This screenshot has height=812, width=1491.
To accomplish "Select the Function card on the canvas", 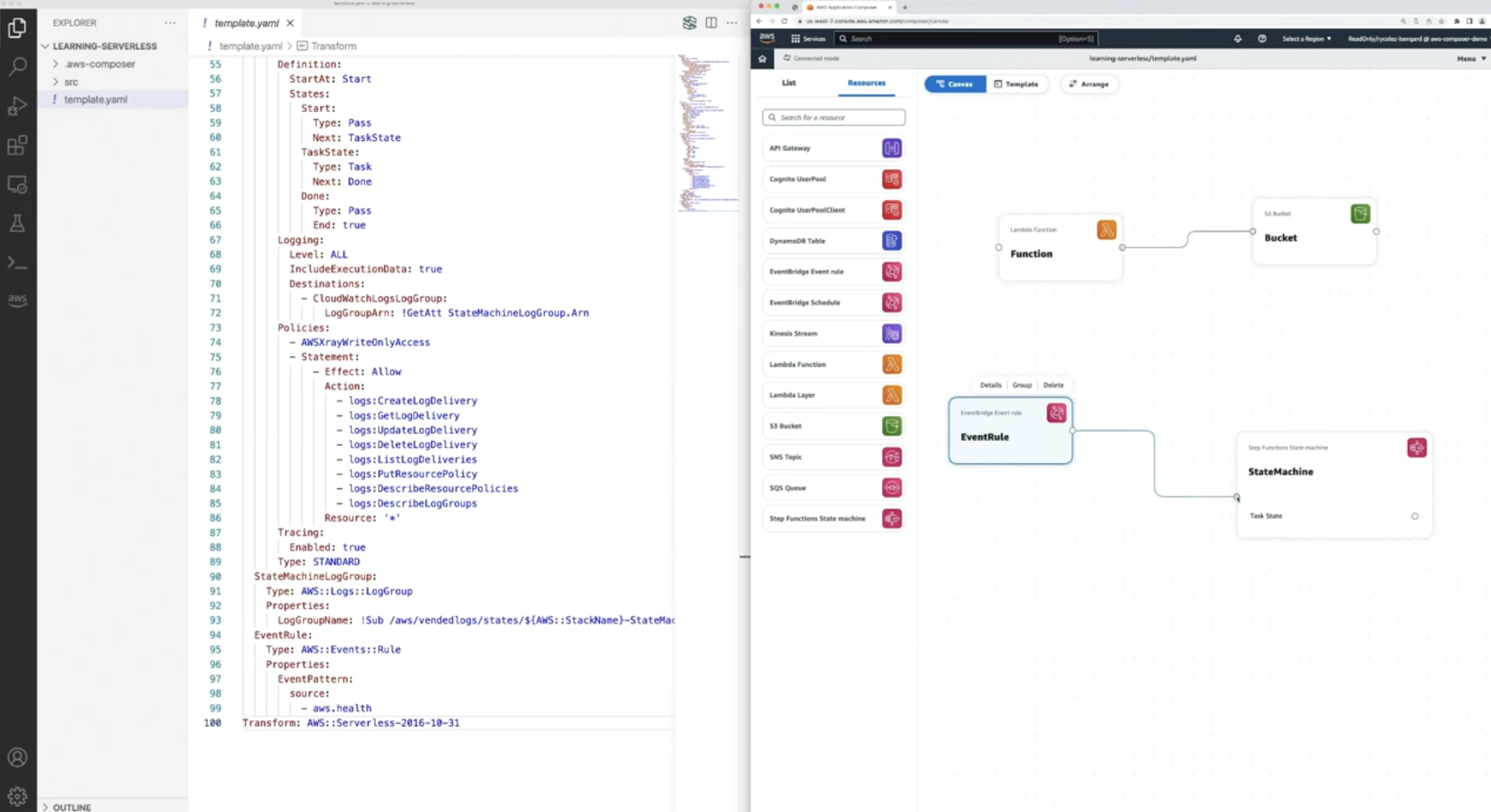I will tap(1060, 247).
